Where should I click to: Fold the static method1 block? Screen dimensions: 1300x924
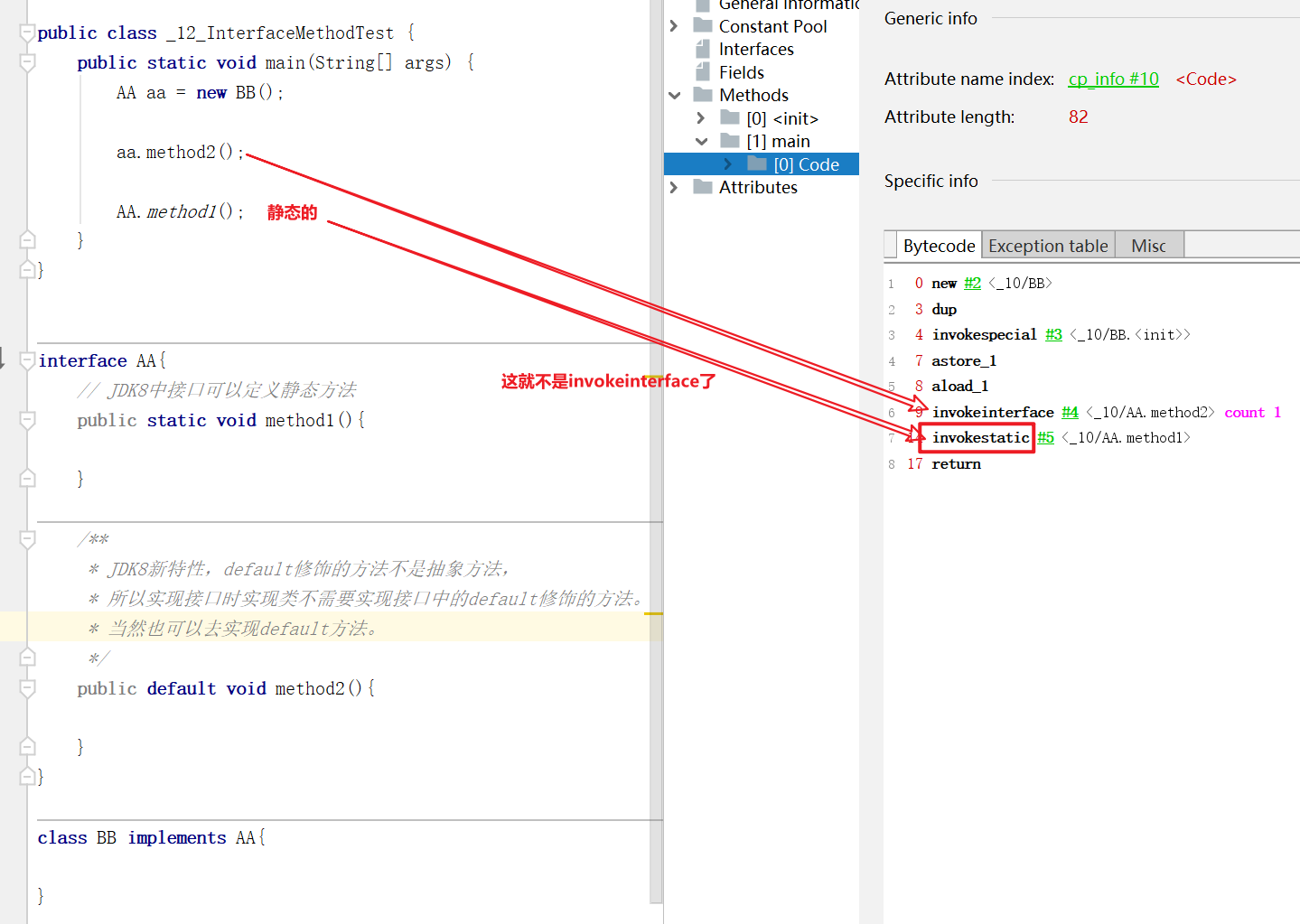[27, 421]
